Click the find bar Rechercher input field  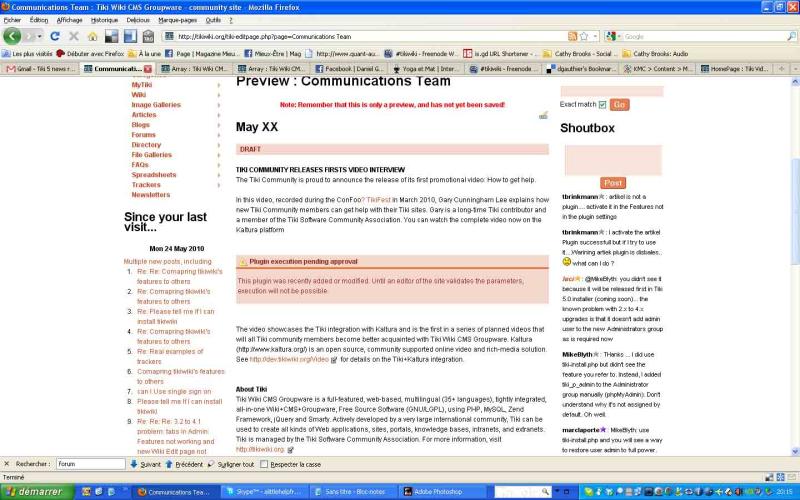90,464
